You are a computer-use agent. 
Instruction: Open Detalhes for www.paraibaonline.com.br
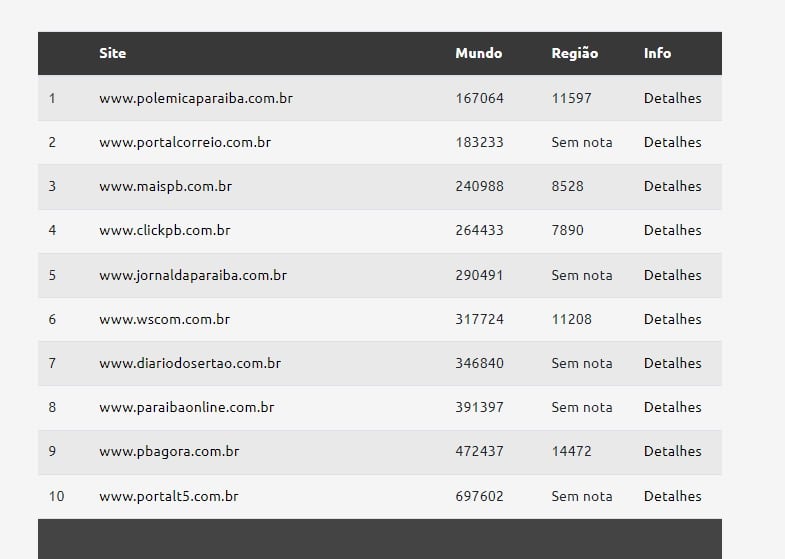pos(672,407)
